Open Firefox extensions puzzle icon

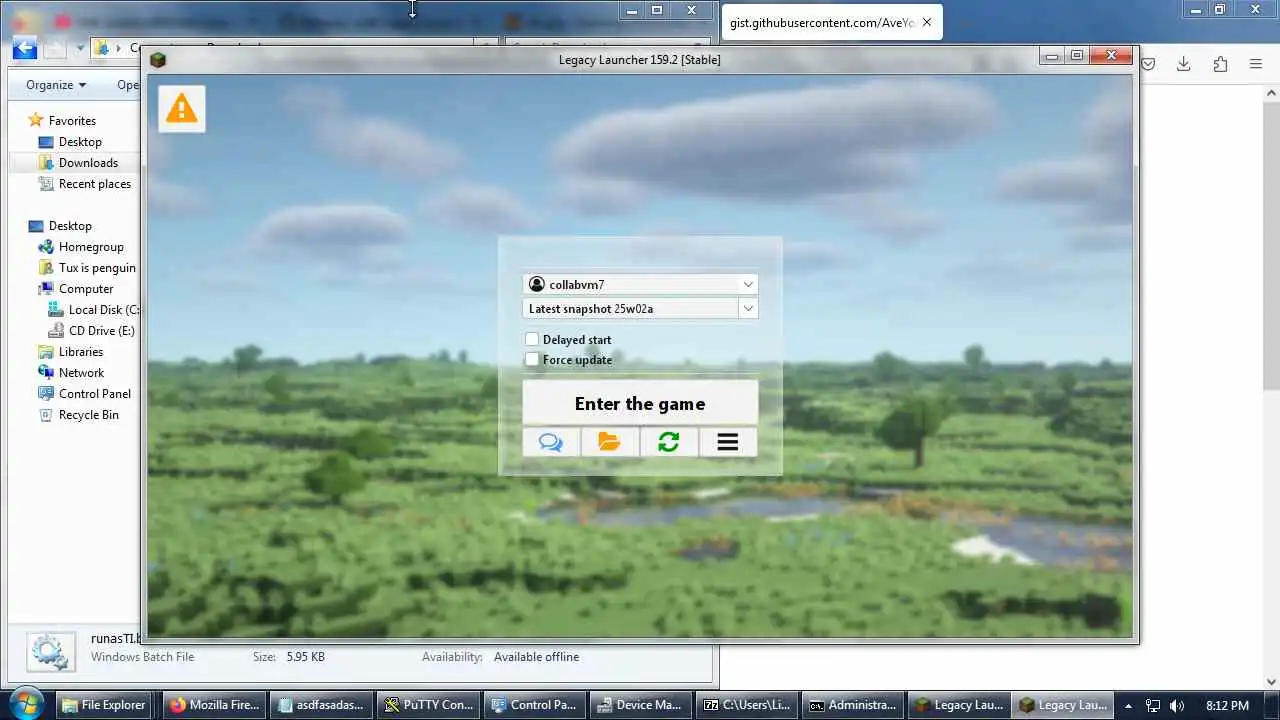1220,64
